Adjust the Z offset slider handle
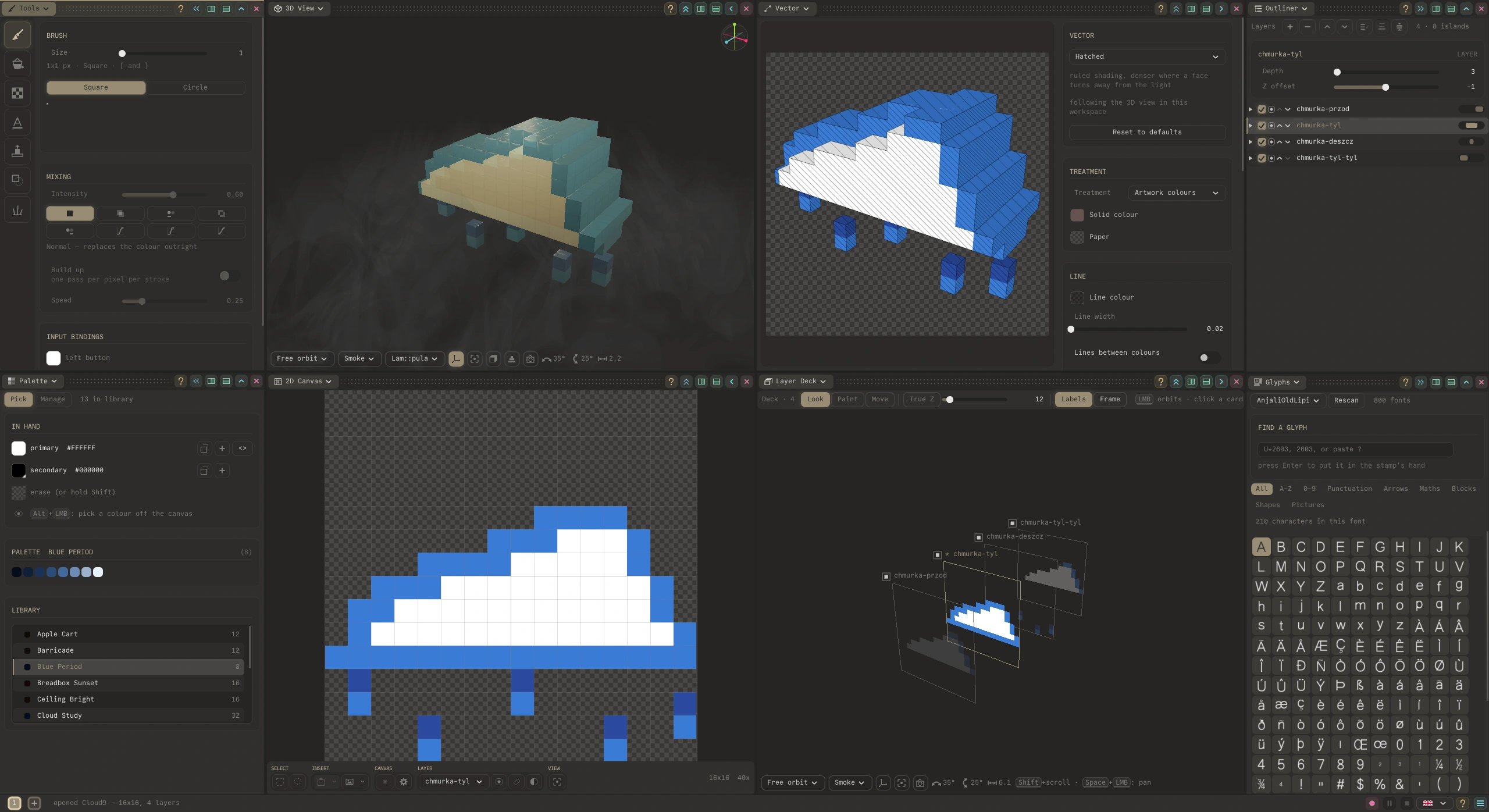The height and width of the screenshot is (812, 1489). (1385, 87)
